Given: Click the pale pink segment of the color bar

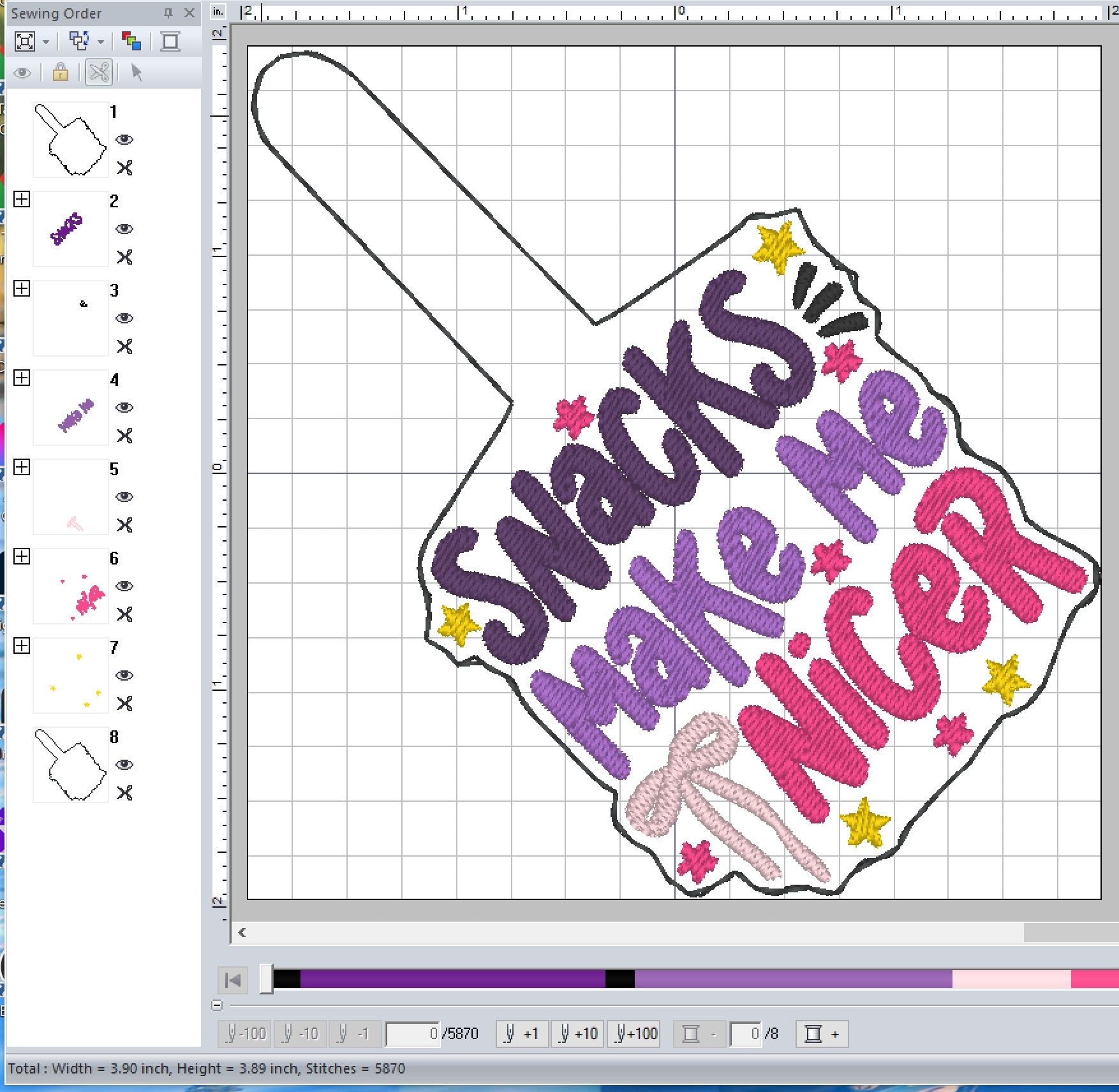Looking at the screenshot, I should point(1011,980).
